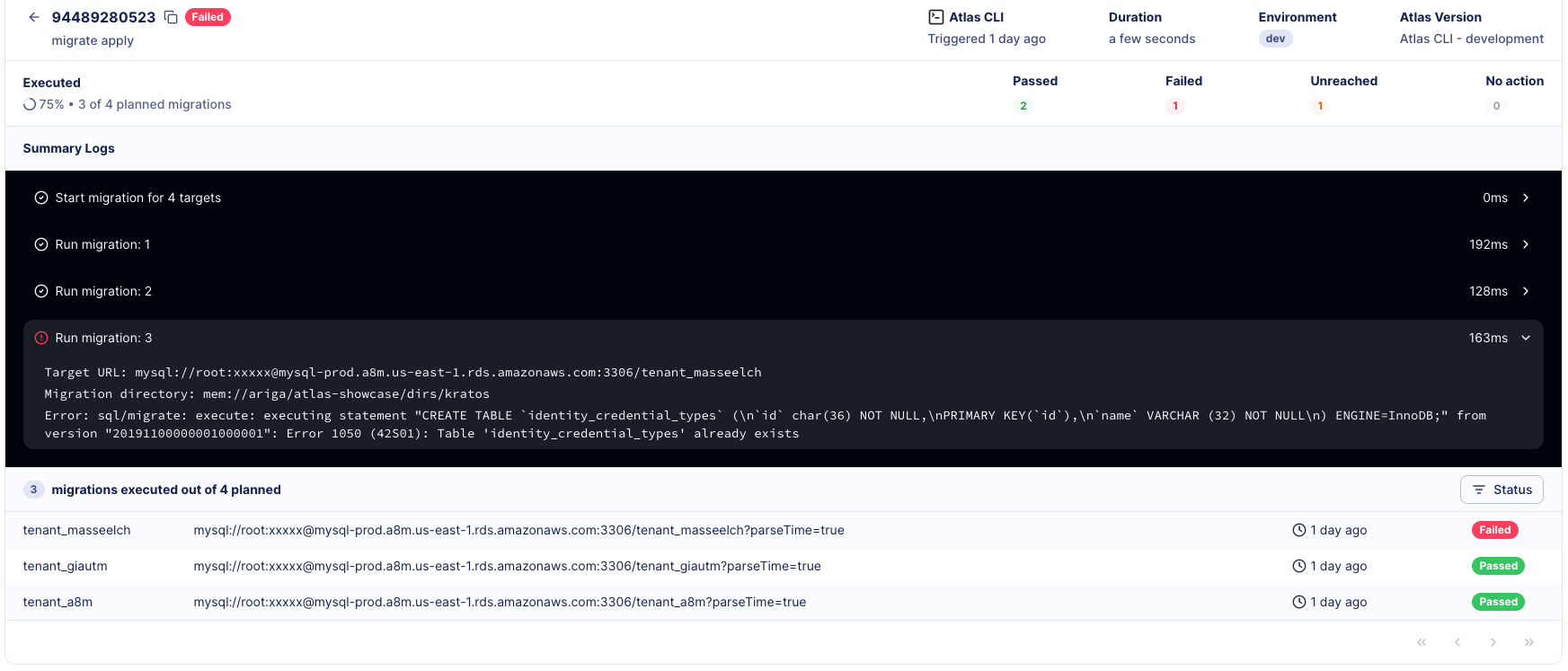The image size is (1568, 671).
Task: Click check icon beside Run migration: 2
Action: 41,291
